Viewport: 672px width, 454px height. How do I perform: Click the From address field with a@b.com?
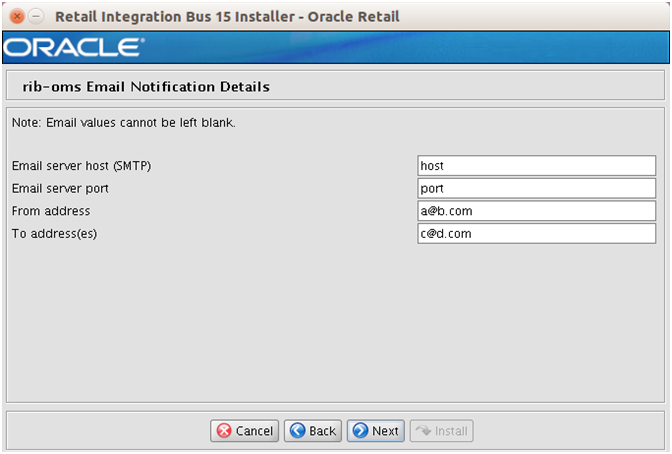[x=537, y=211]
